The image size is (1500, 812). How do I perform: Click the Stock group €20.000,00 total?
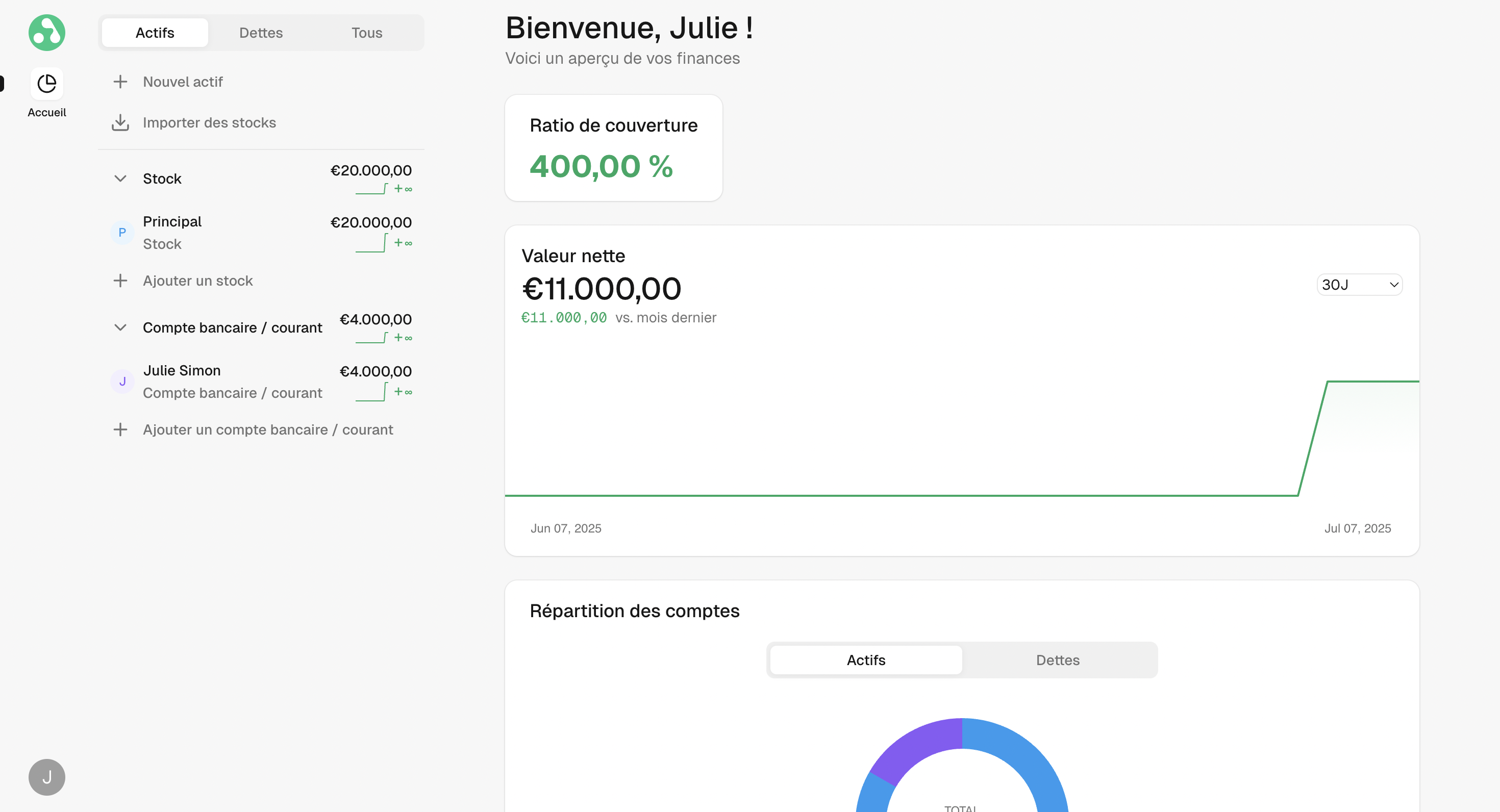pyautogui.click(x=371, y=170)
